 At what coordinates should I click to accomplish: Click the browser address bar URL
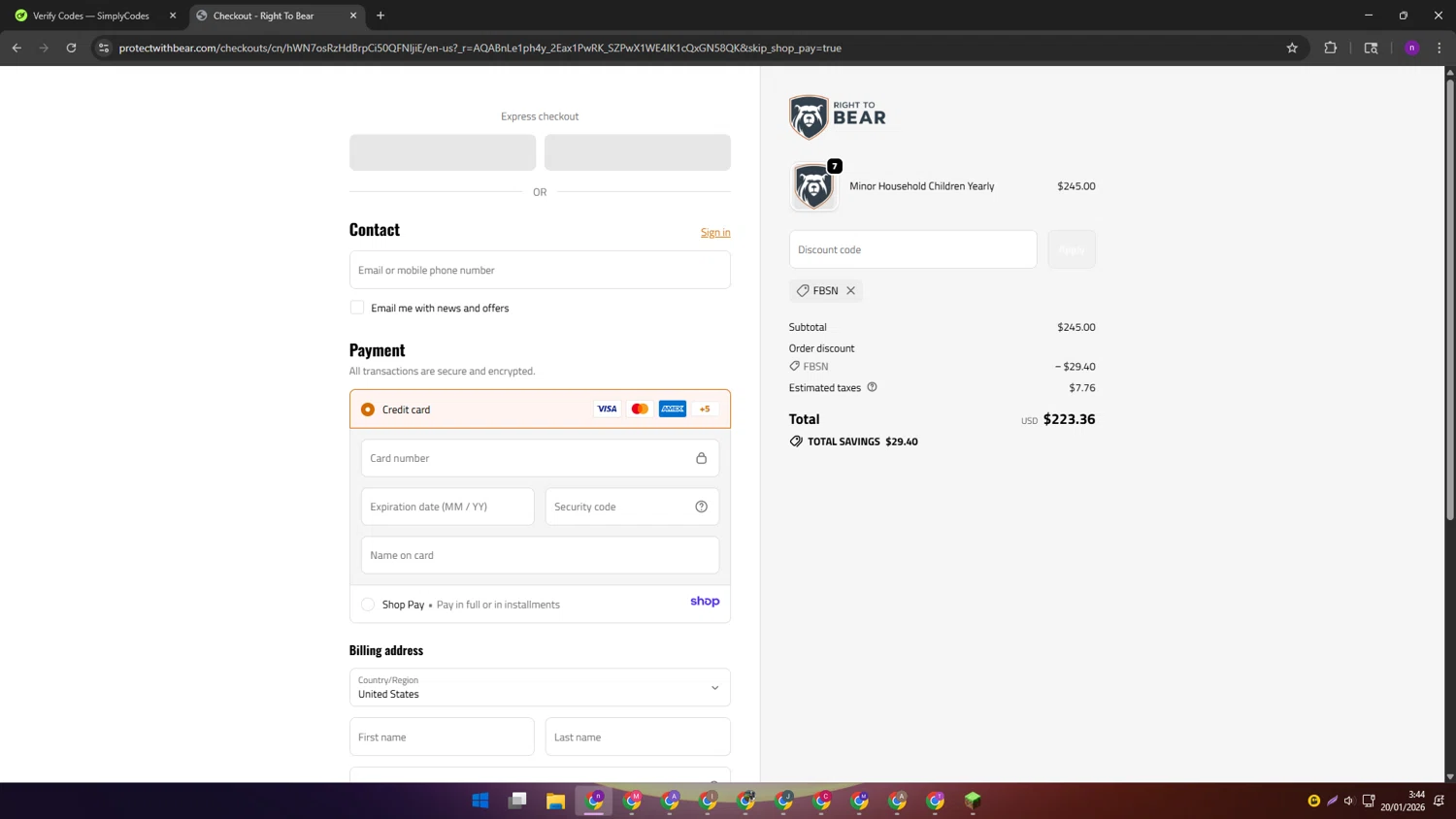pyautogui.click(x=480, y=48)
